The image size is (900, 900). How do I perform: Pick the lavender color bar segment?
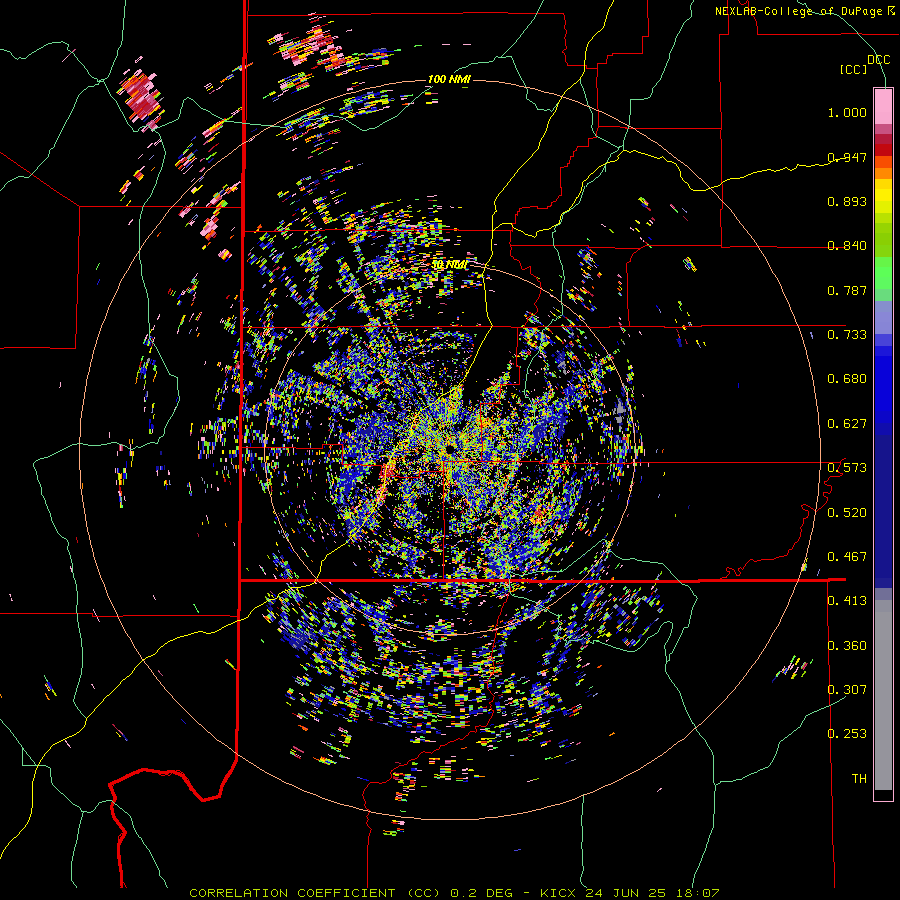[883, 317]
